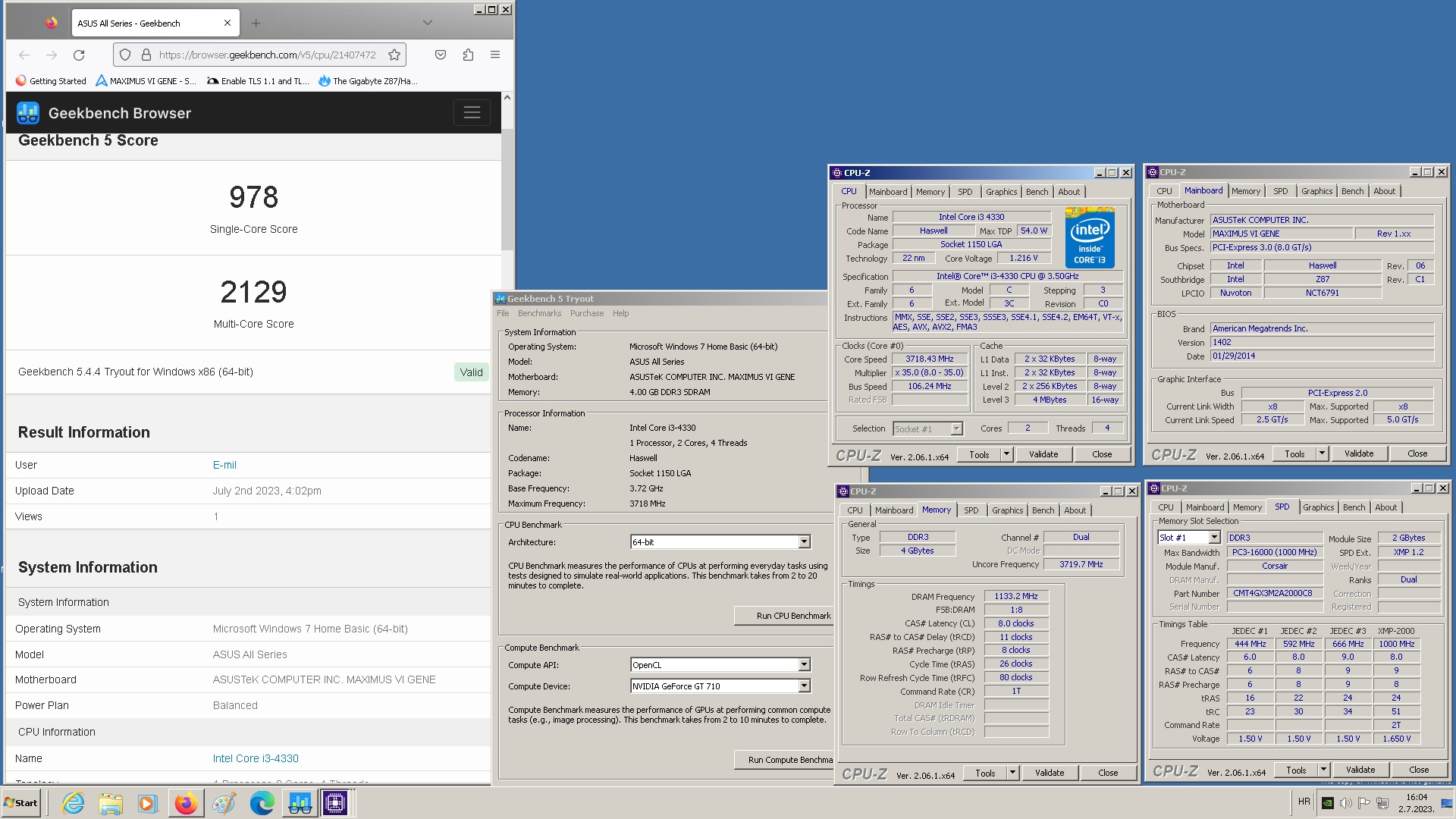The height and width of the screenshot is (819, 1456).
Task: Open the Pocket save icon in Firefox
Action: (441, 55)
